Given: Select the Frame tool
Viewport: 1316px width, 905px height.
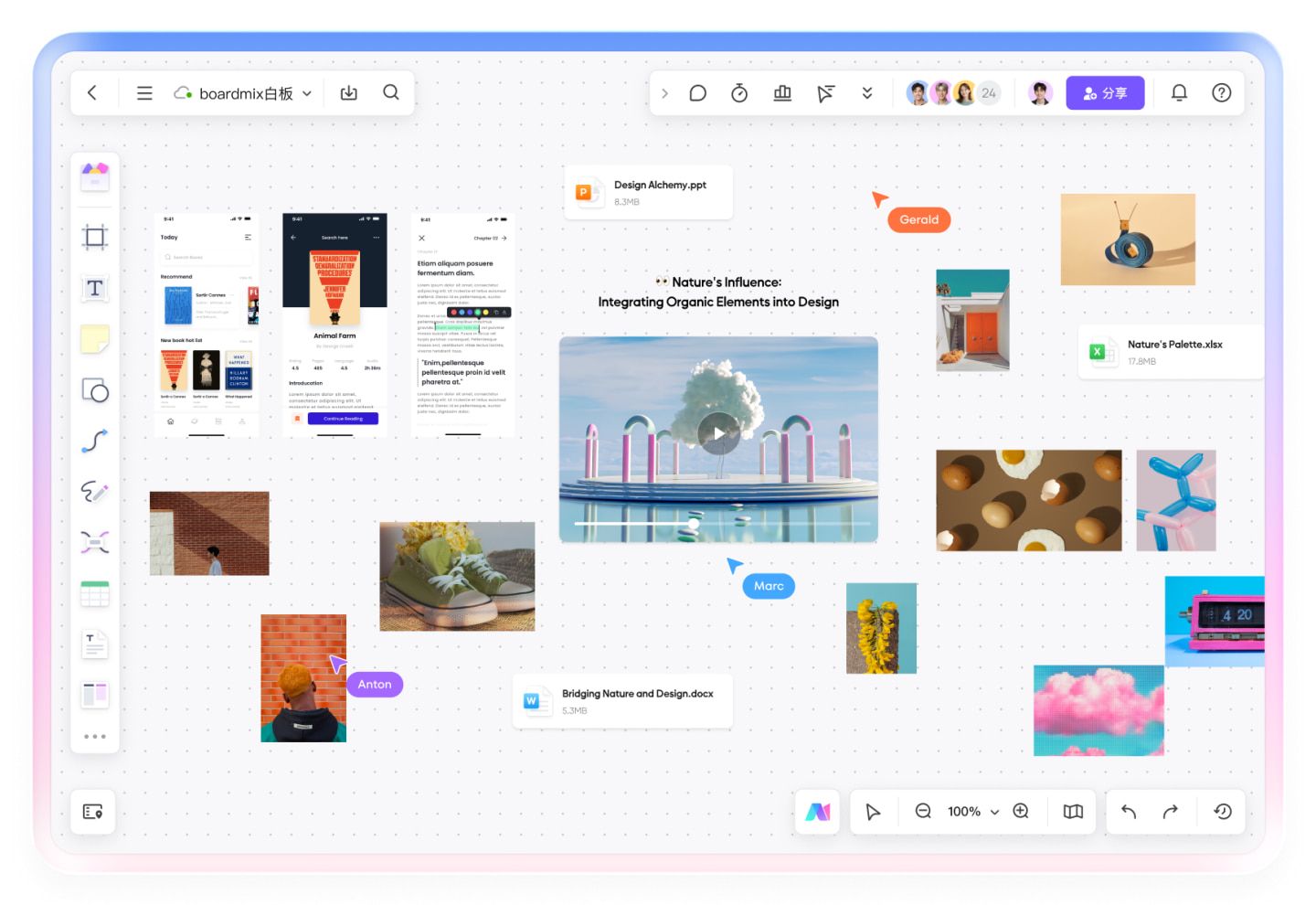Looking at the screenshot, I should 95,238.
